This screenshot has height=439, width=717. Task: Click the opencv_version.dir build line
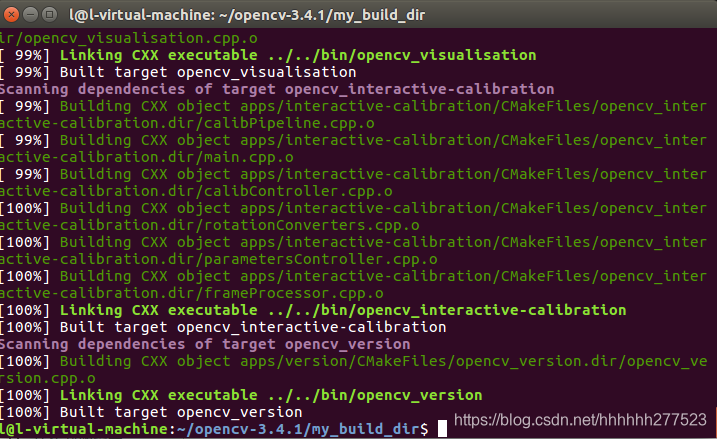(353, 361)
